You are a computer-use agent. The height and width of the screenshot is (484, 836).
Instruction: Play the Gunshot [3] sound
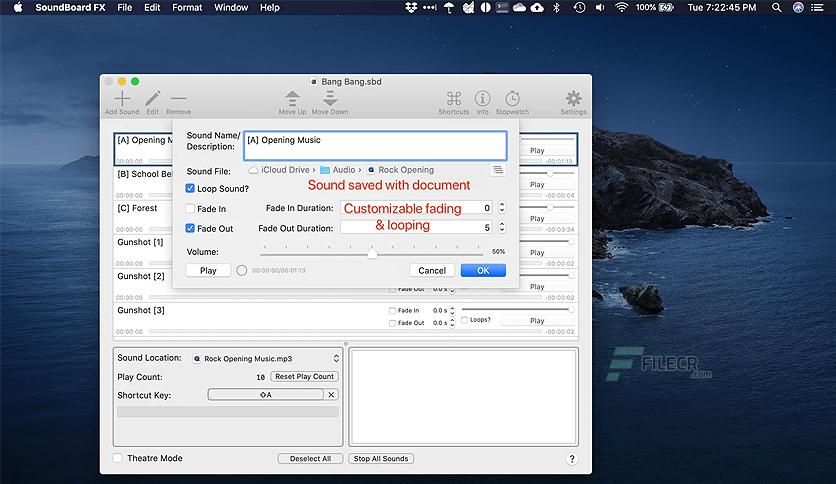(537, 320)
